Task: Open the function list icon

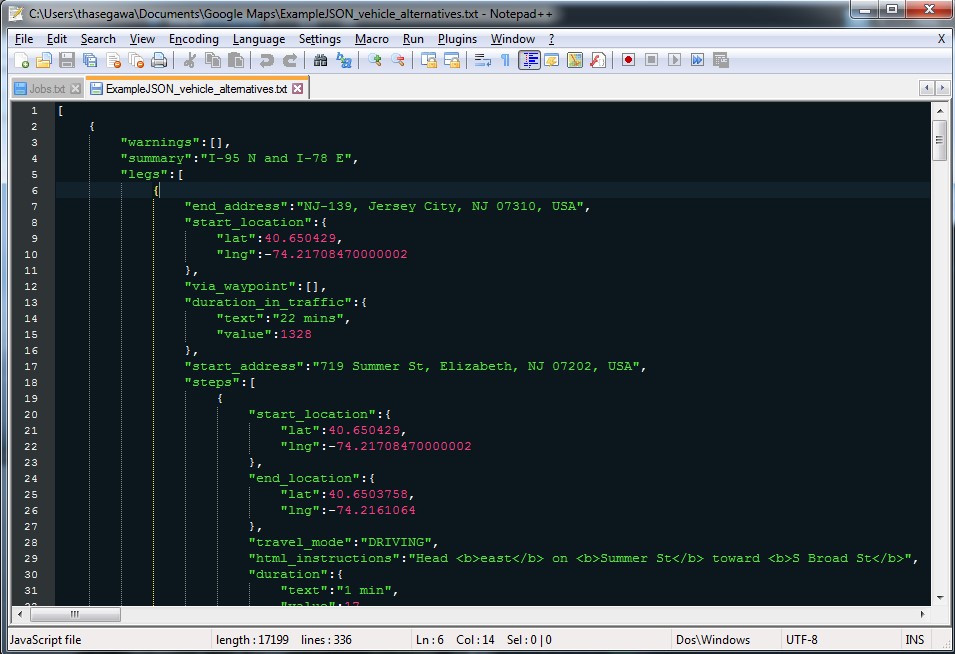Action: (597, 60)
